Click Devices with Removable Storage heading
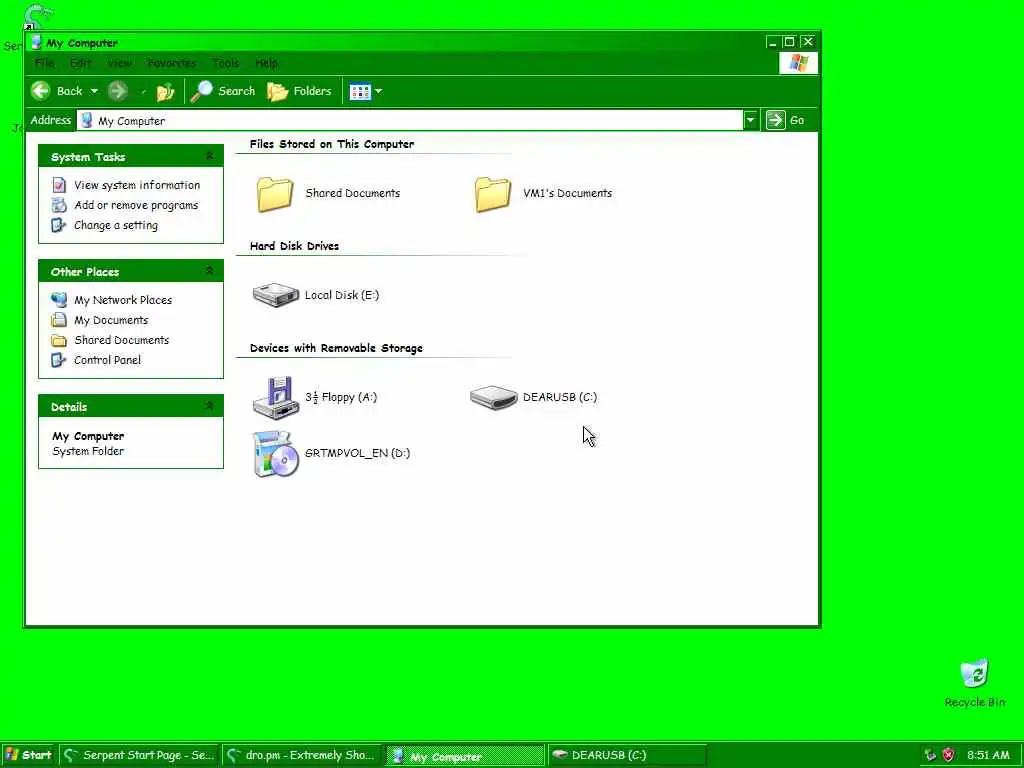Viewport: 1024px width, 768px height. click(336, 348)
